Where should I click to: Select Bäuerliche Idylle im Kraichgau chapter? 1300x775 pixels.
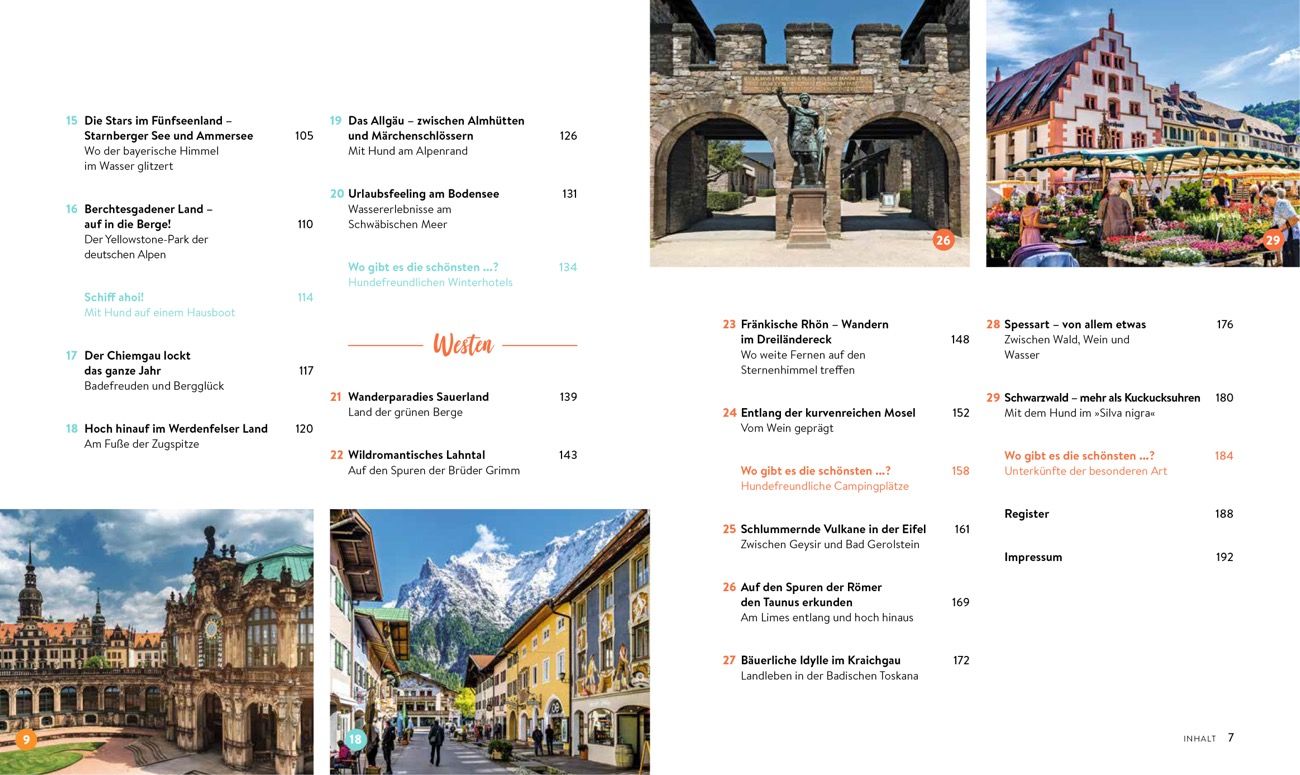pyautogui.click(x=820, y=660)
